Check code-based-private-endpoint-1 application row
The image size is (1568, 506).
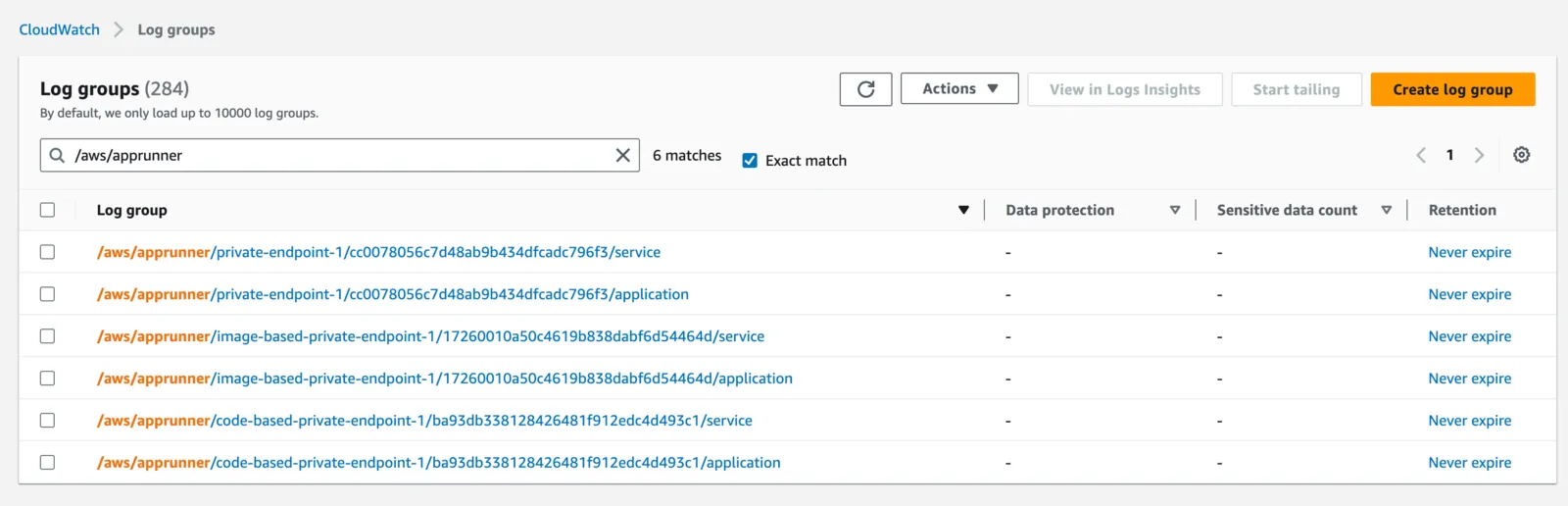click(x=47, y=463)
